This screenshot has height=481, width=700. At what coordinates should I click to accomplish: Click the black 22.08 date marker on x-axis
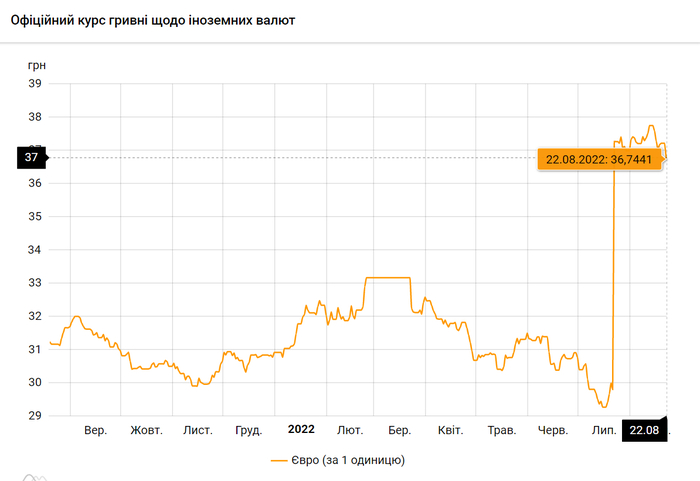click(x=644, y=430)
